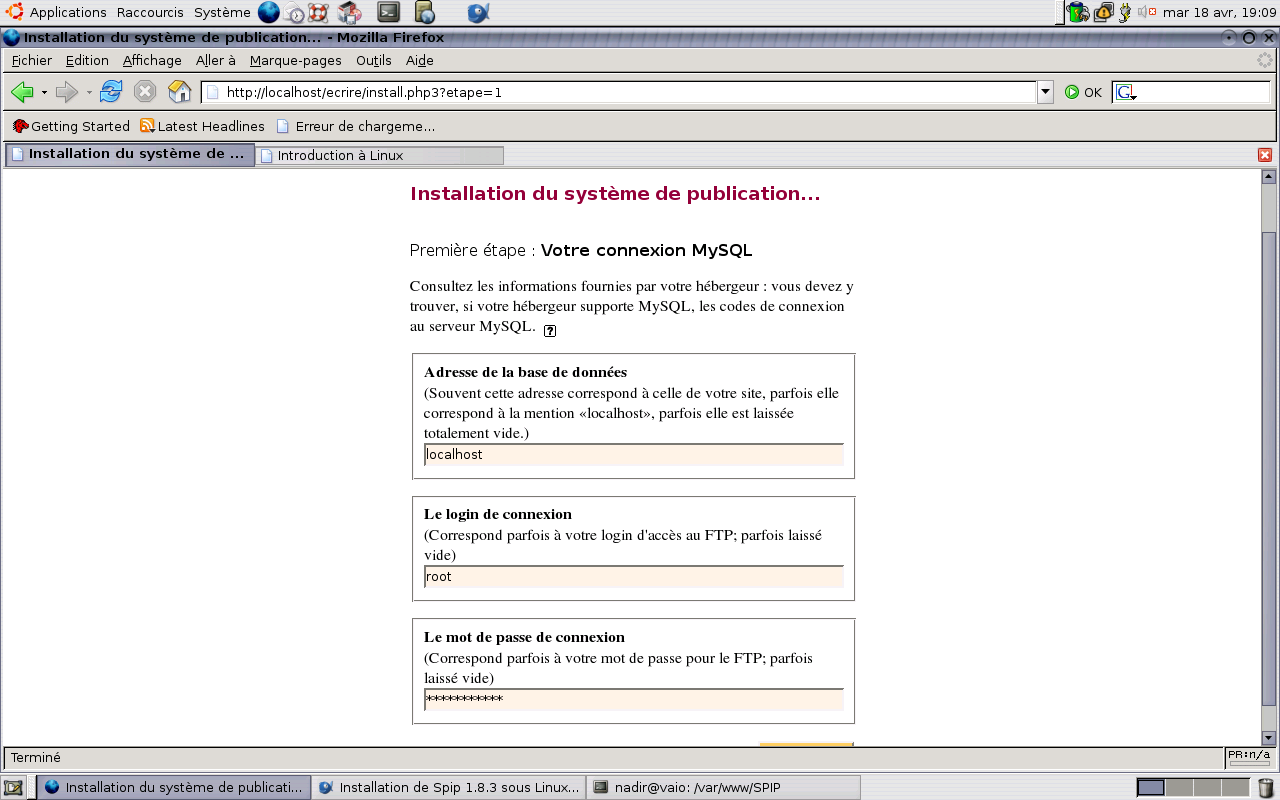The width and height of the screenshot is (1280, 800).
Task: Open the Système panel menu
Action: (x=222, y=12)
